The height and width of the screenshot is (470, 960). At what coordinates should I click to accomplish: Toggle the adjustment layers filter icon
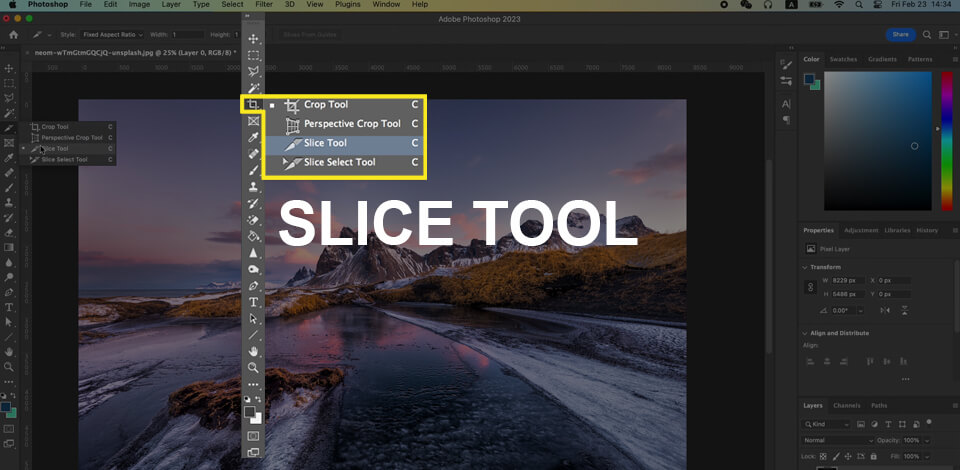tap(874, 424)
